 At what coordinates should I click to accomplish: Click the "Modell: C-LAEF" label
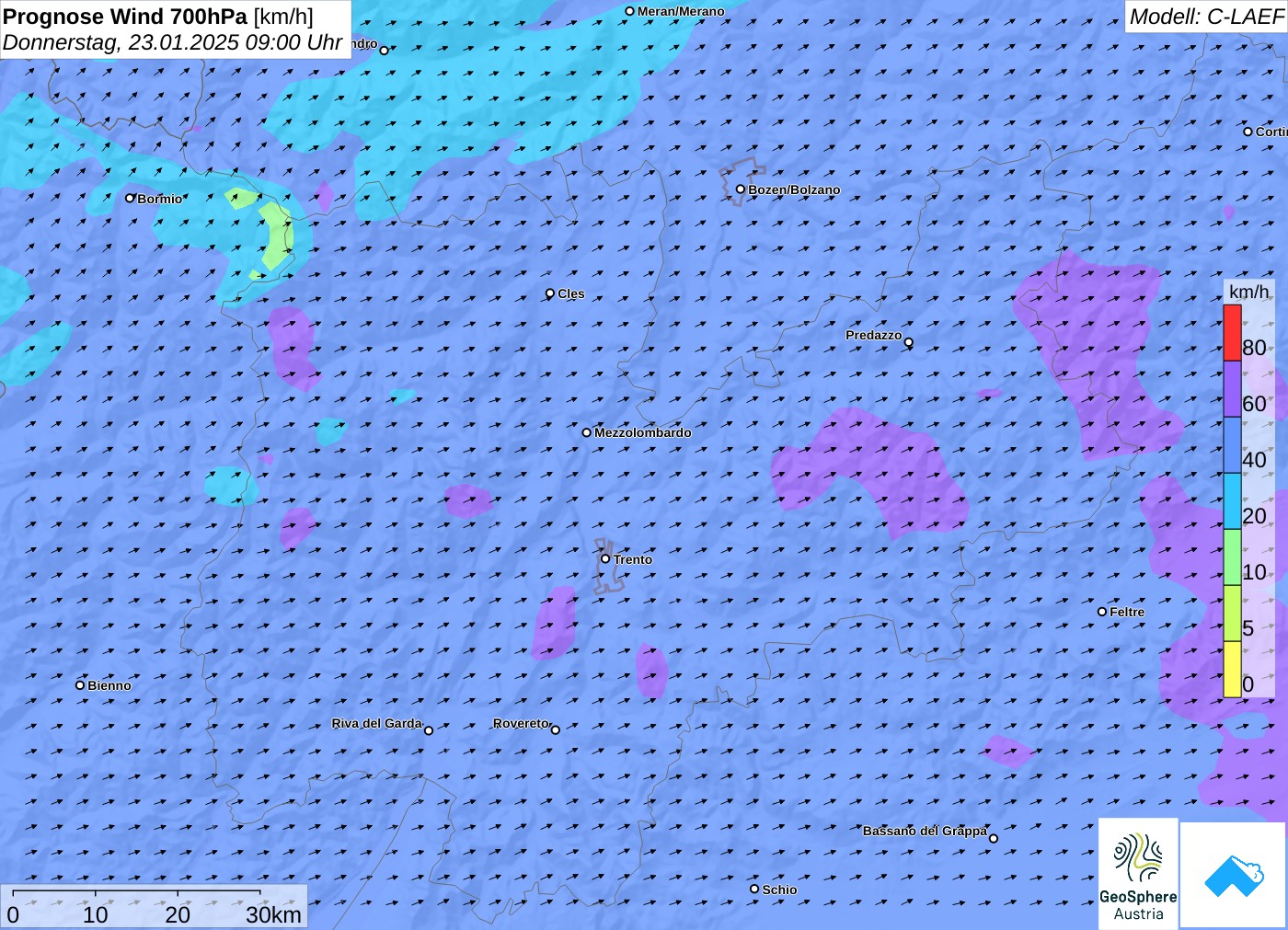click(x=1206, y=17)
